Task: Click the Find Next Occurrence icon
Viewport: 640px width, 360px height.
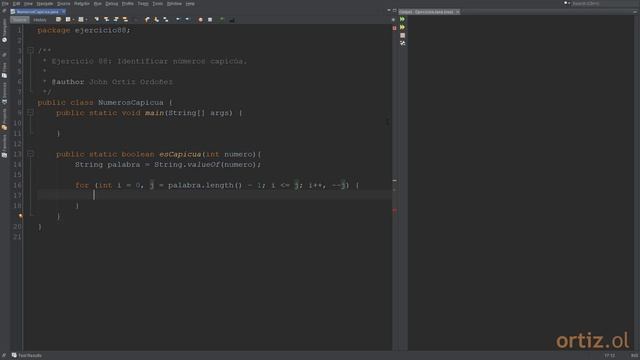Action: pos(116,19)
